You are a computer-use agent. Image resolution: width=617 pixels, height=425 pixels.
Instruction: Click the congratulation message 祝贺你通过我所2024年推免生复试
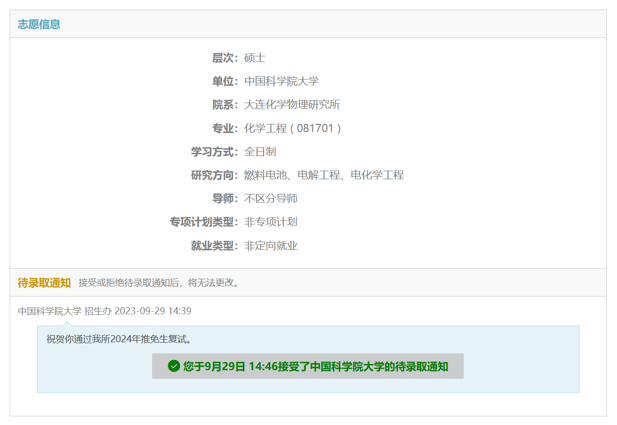click(x=119, y=339)
